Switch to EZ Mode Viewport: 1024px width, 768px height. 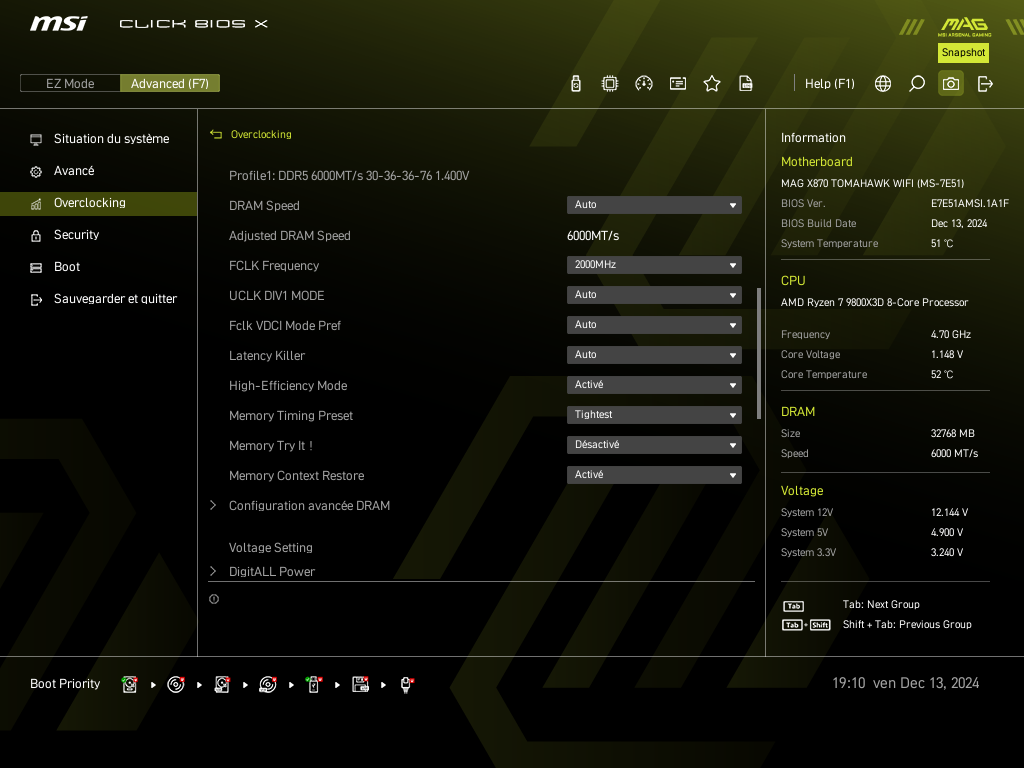click(x=70, y=84)
